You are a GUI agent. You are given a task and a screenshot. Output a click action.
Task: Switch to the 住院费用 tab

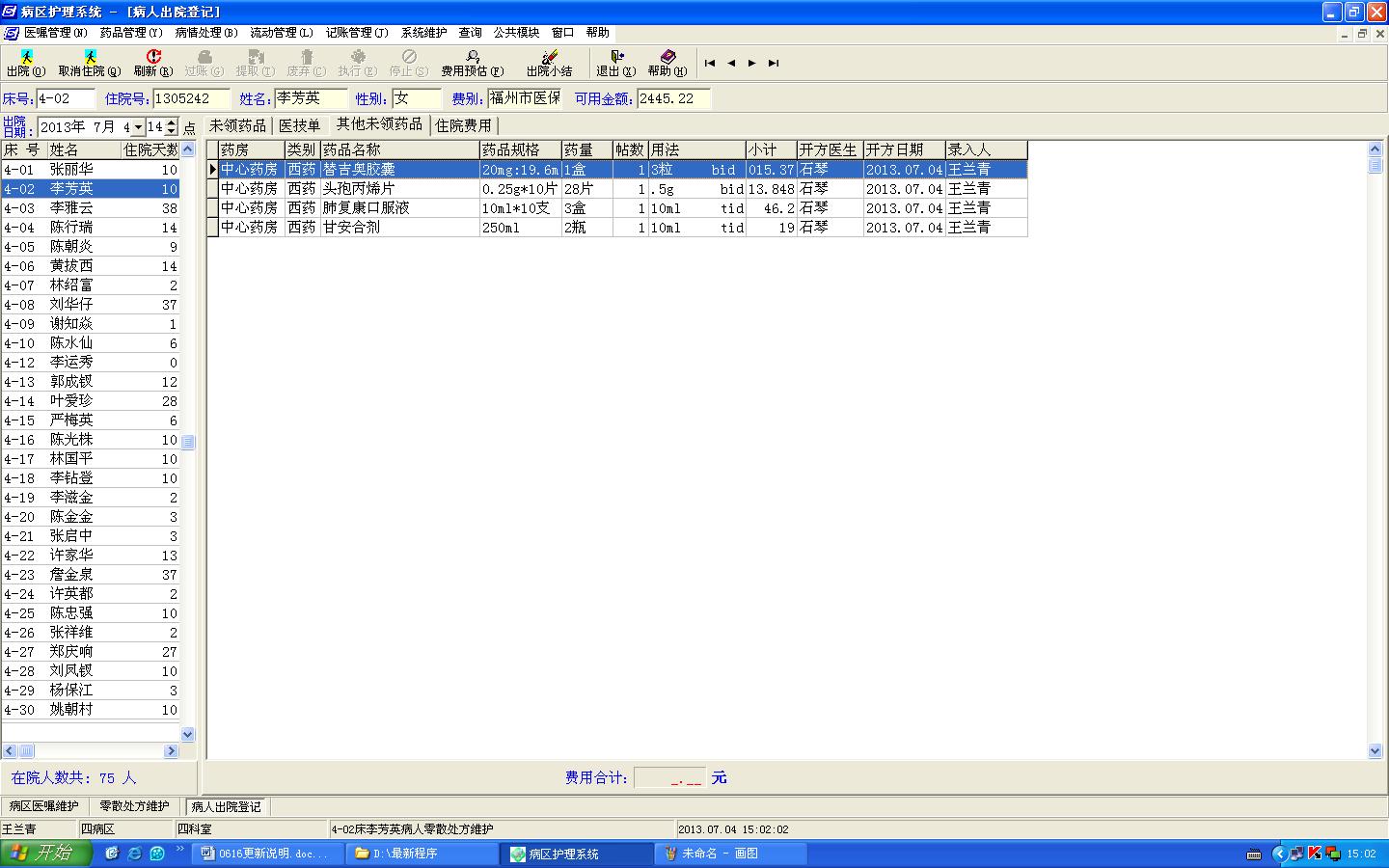coord(463,125)
